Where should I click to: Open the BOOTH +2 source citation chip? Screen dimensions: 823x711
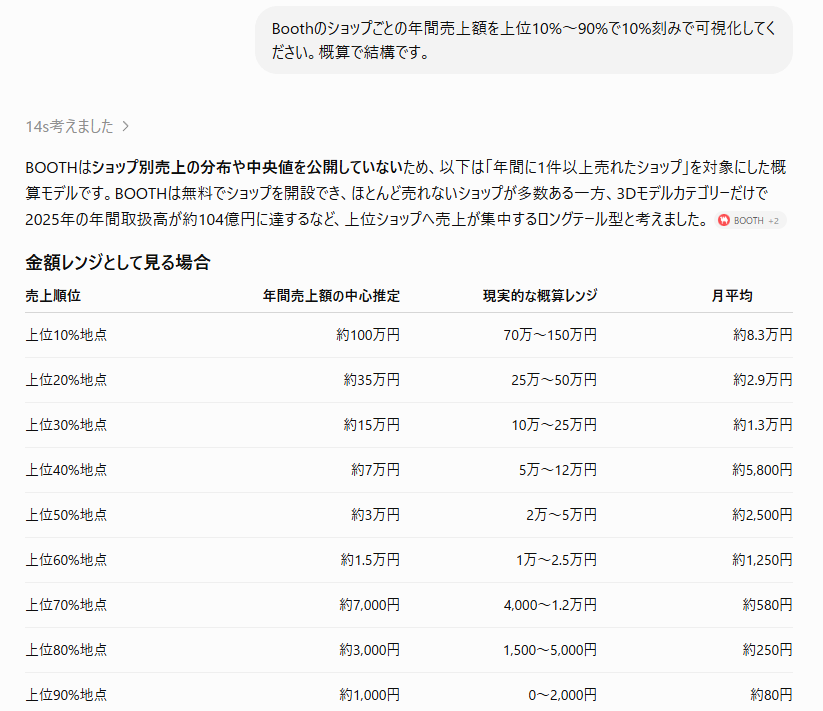pos(750,220)
